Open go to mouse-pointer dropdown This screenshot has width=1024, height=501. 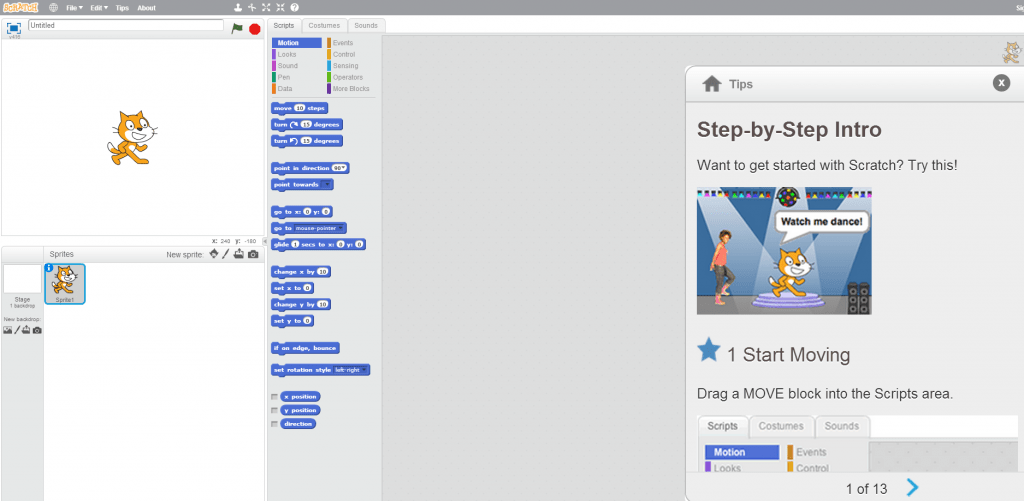click(x=319, y=228)
